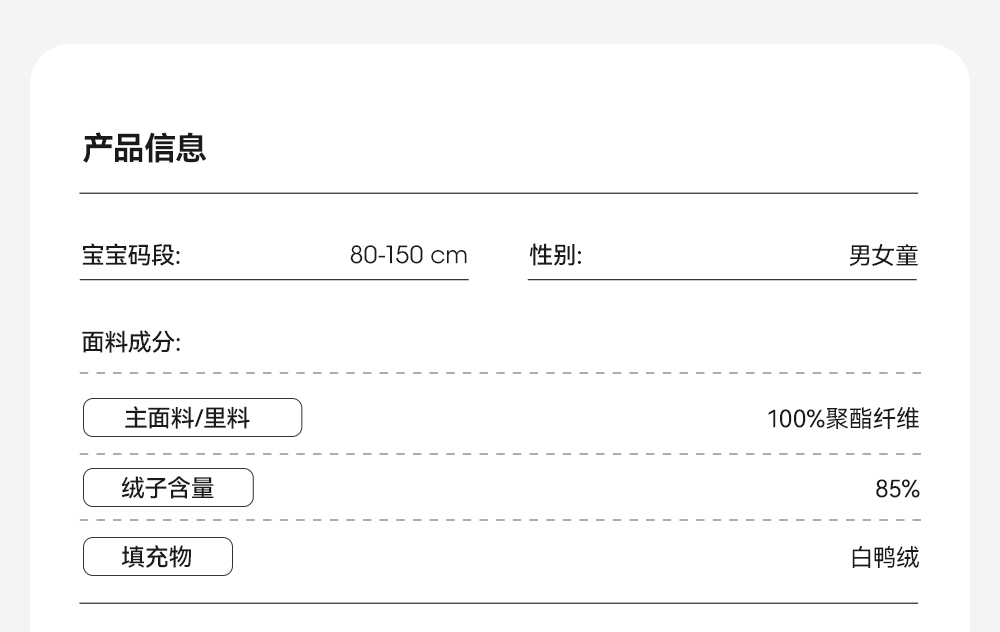Click the 85% down content value
Screen dimensions: 1000x632
897,489
